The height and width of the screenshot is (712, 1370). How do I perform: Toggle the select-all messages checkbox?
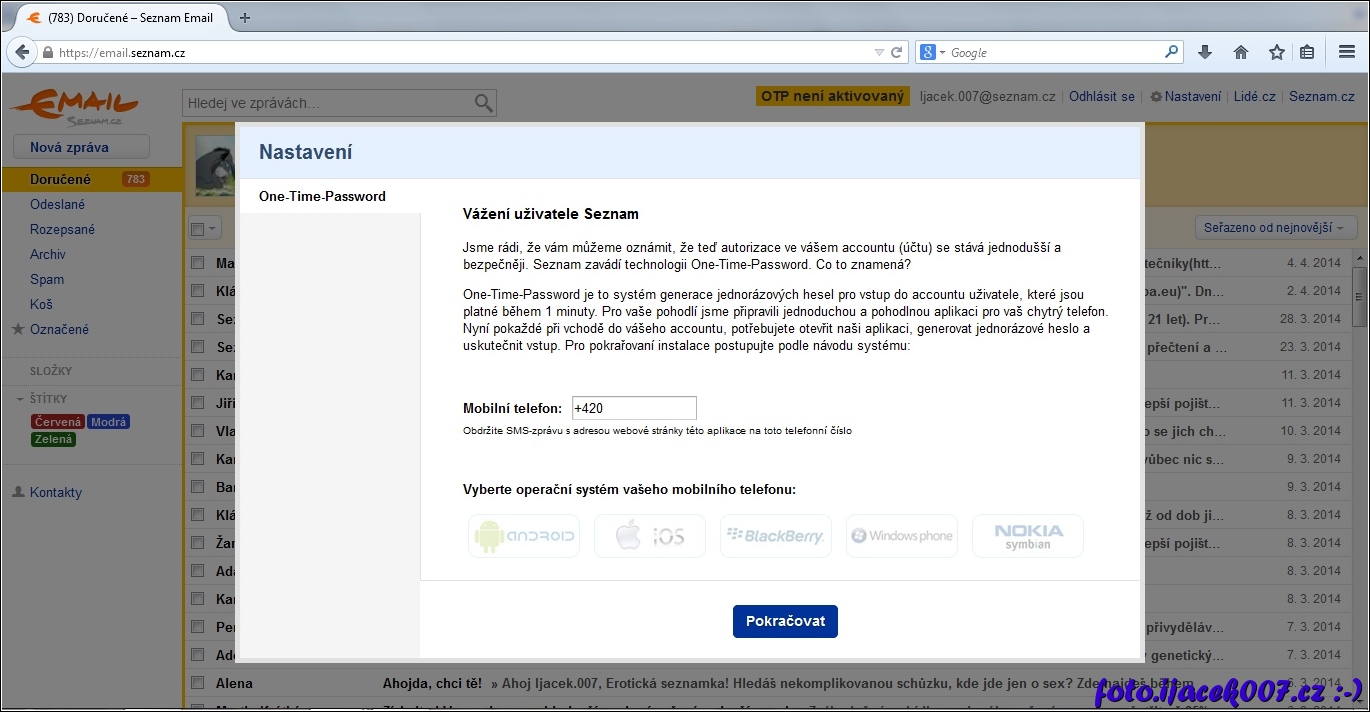[198, 229]
